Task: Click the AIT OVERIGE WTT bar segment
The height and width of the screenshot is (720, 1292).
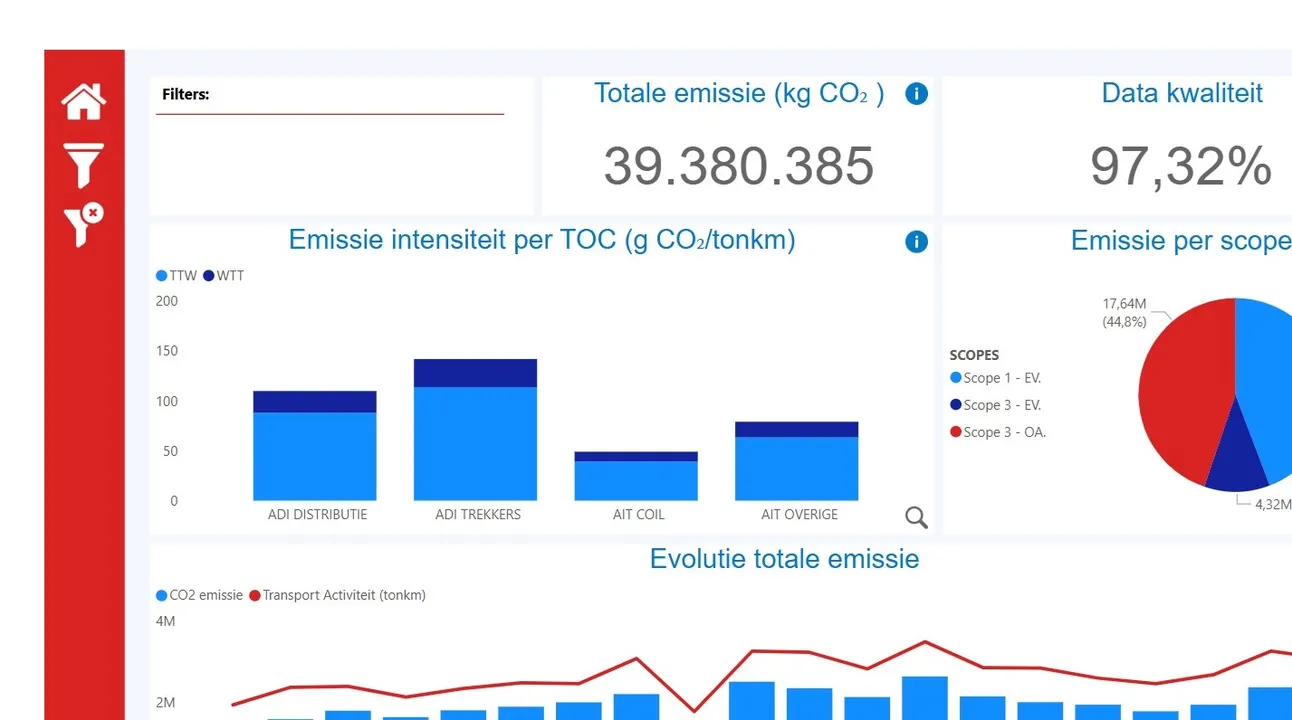Action: tap(796, 429)
